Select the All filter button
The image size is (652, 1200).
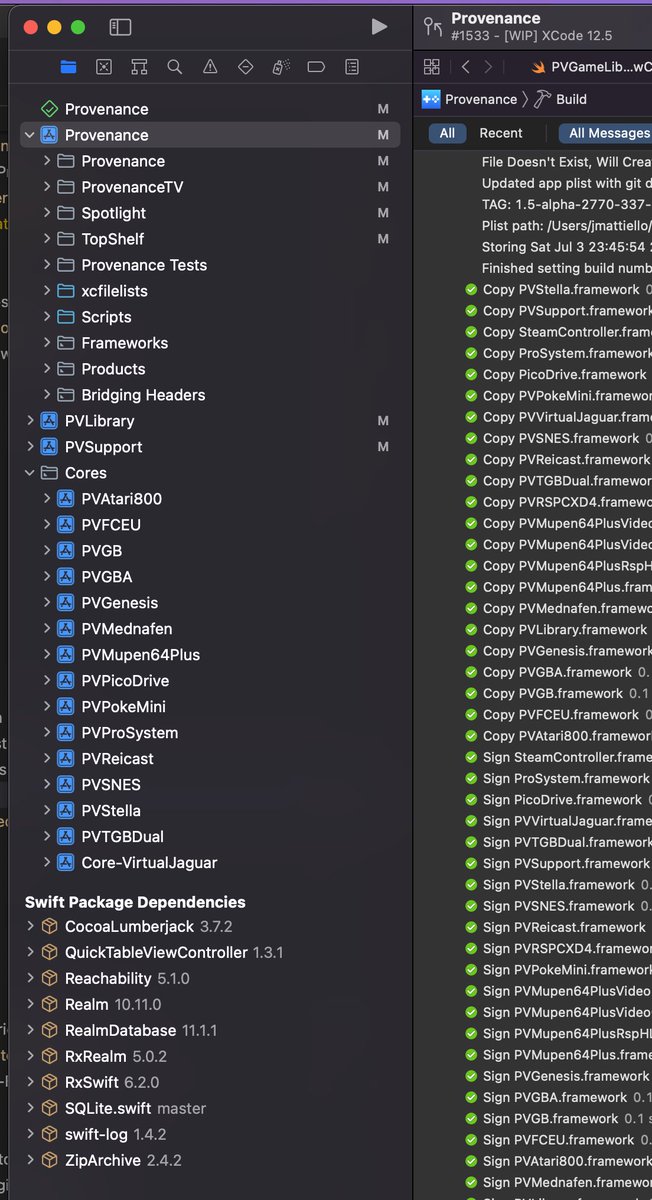pyautogui.click(x=447, y=133)
